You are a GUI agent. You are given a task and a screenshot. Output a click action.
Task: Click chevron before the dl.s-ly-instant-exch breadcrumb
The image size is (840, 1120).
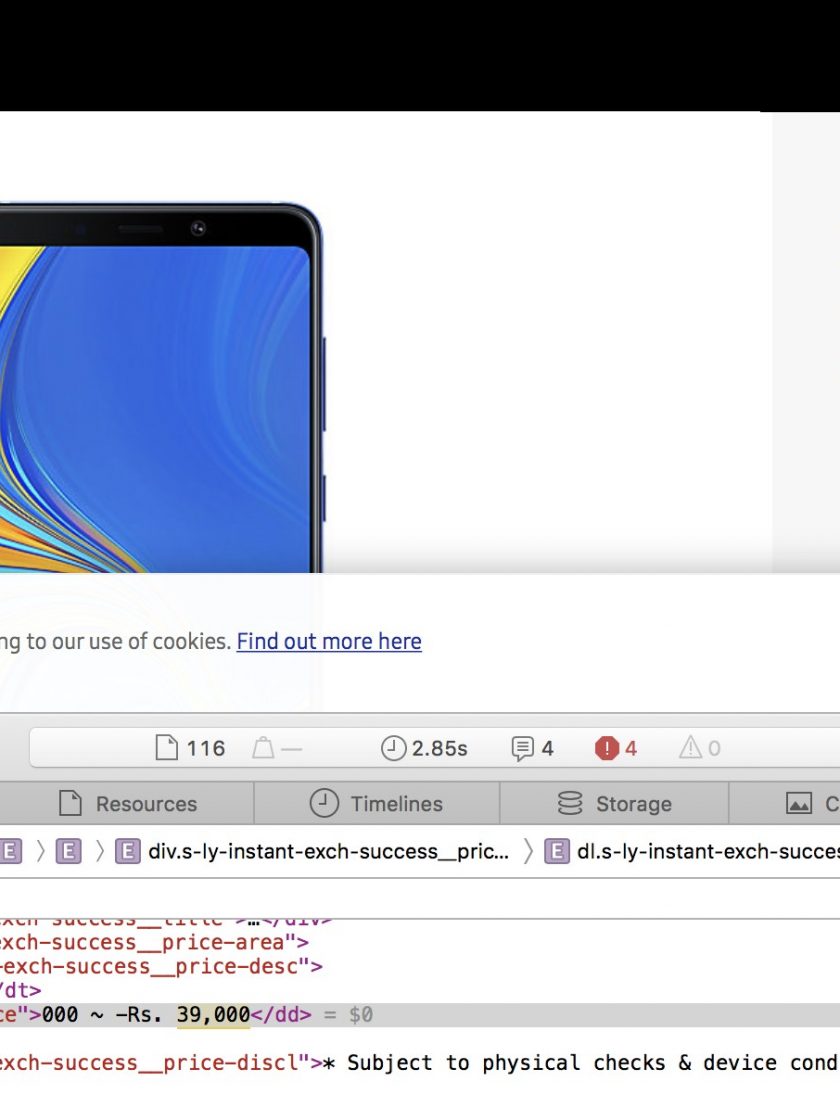[528, 852]
